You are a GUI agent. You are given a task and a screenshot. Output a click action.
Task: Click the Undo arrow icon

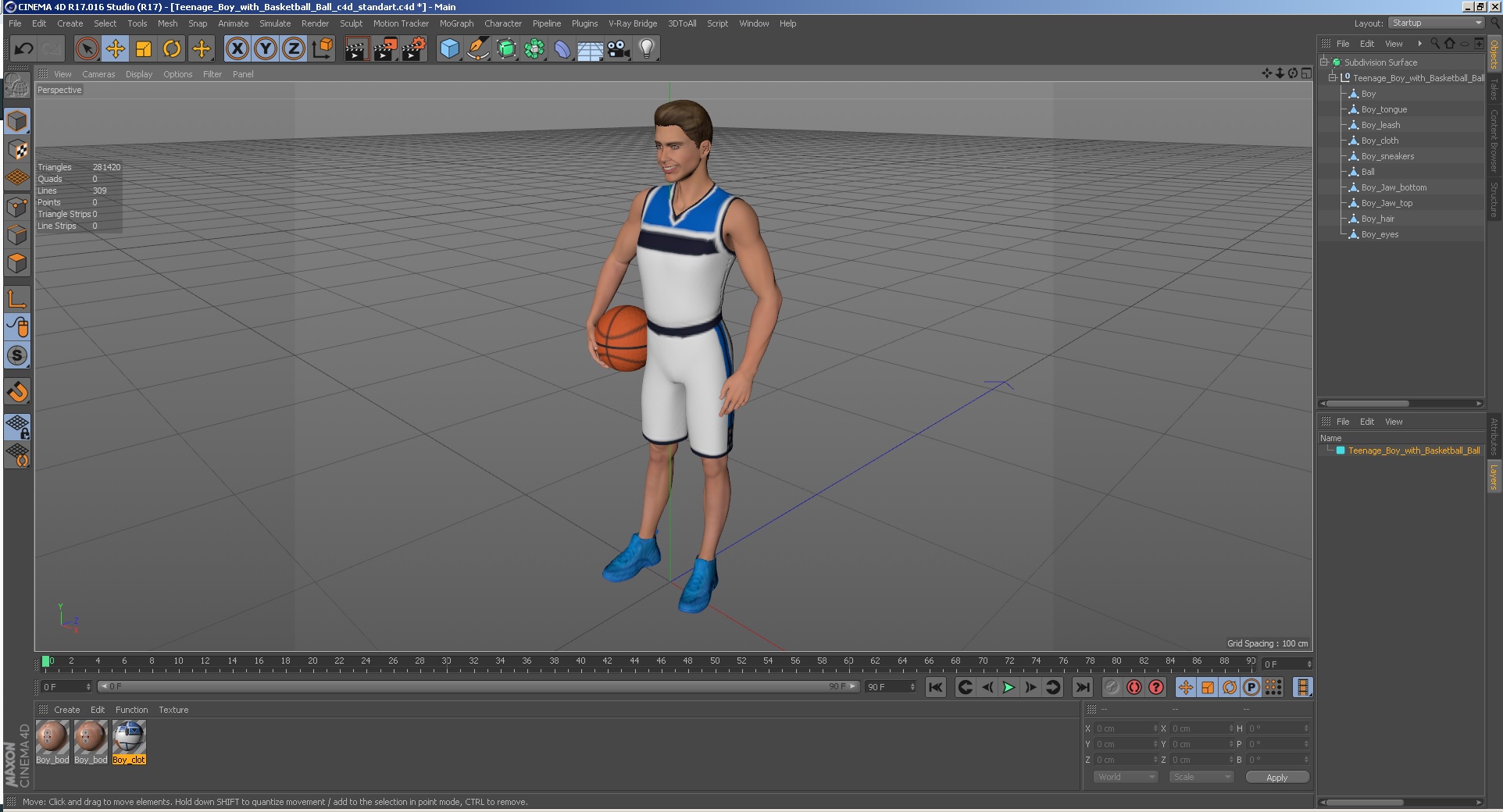[x=23, y=48]
